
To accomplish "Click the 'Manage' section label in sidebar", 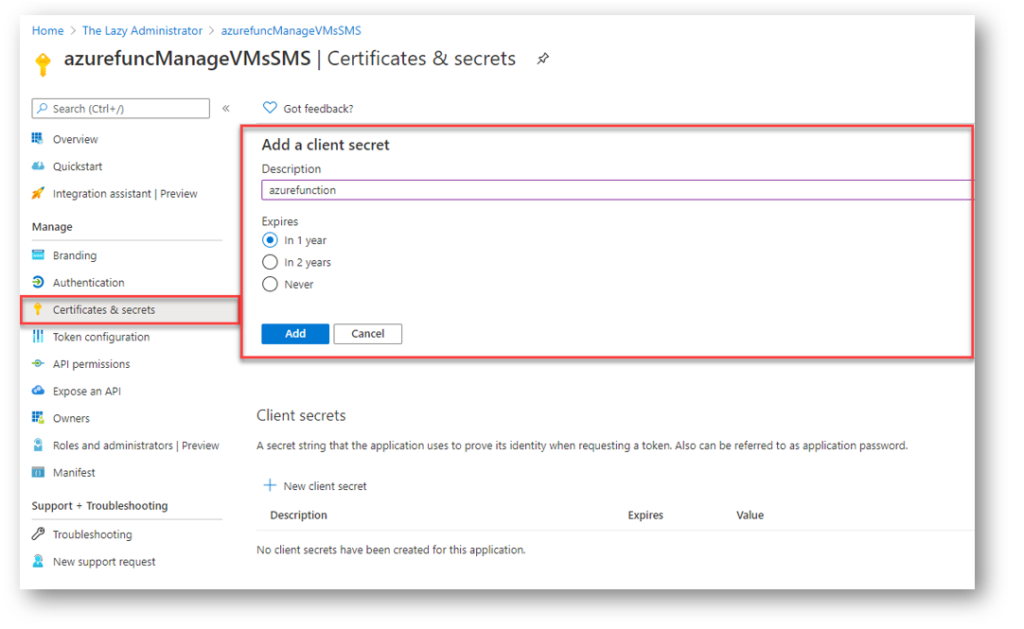I will [x=52, y=227].
